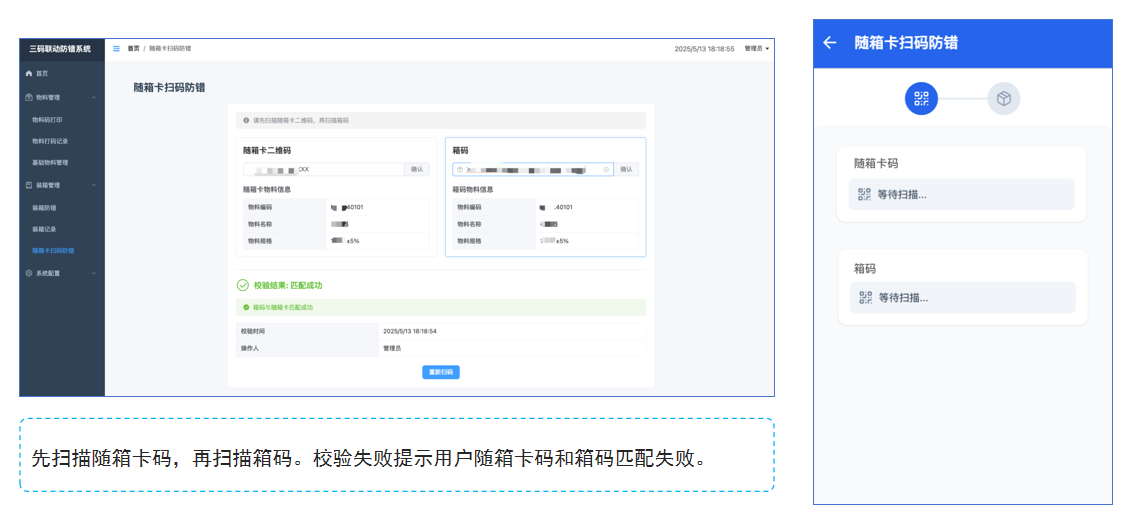The image size is (1131, 520).
Task: Tap mobile 随箱卡码 等待扫描 field
Action: point(961,194)
